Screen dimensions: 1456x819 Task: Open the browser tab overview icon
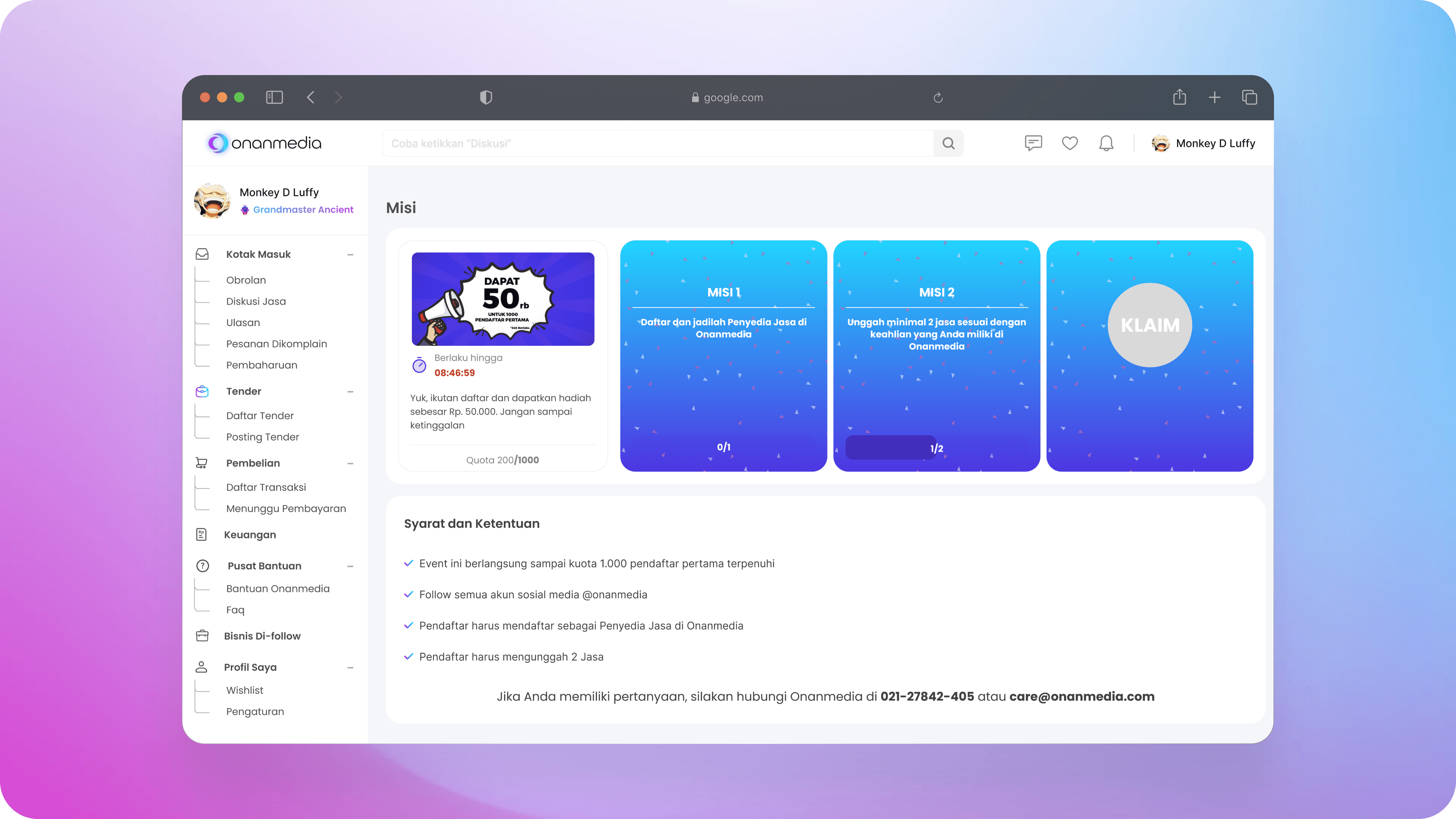point(1249,97)
